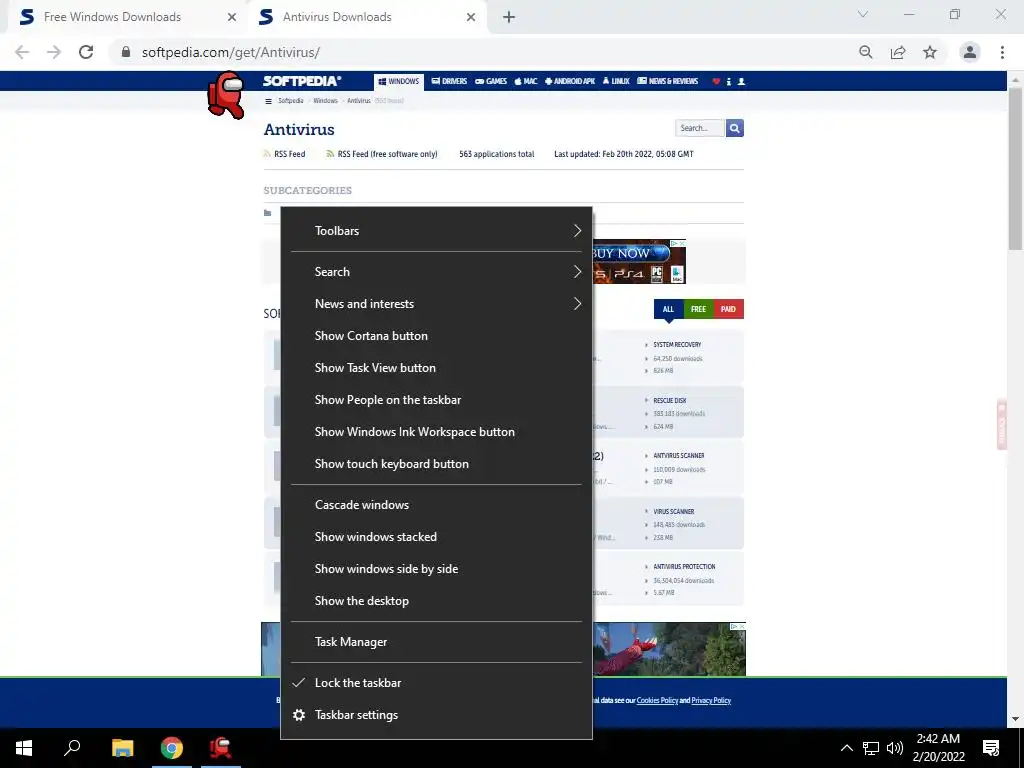Click the Softpedia search input field

click(699, 128)
